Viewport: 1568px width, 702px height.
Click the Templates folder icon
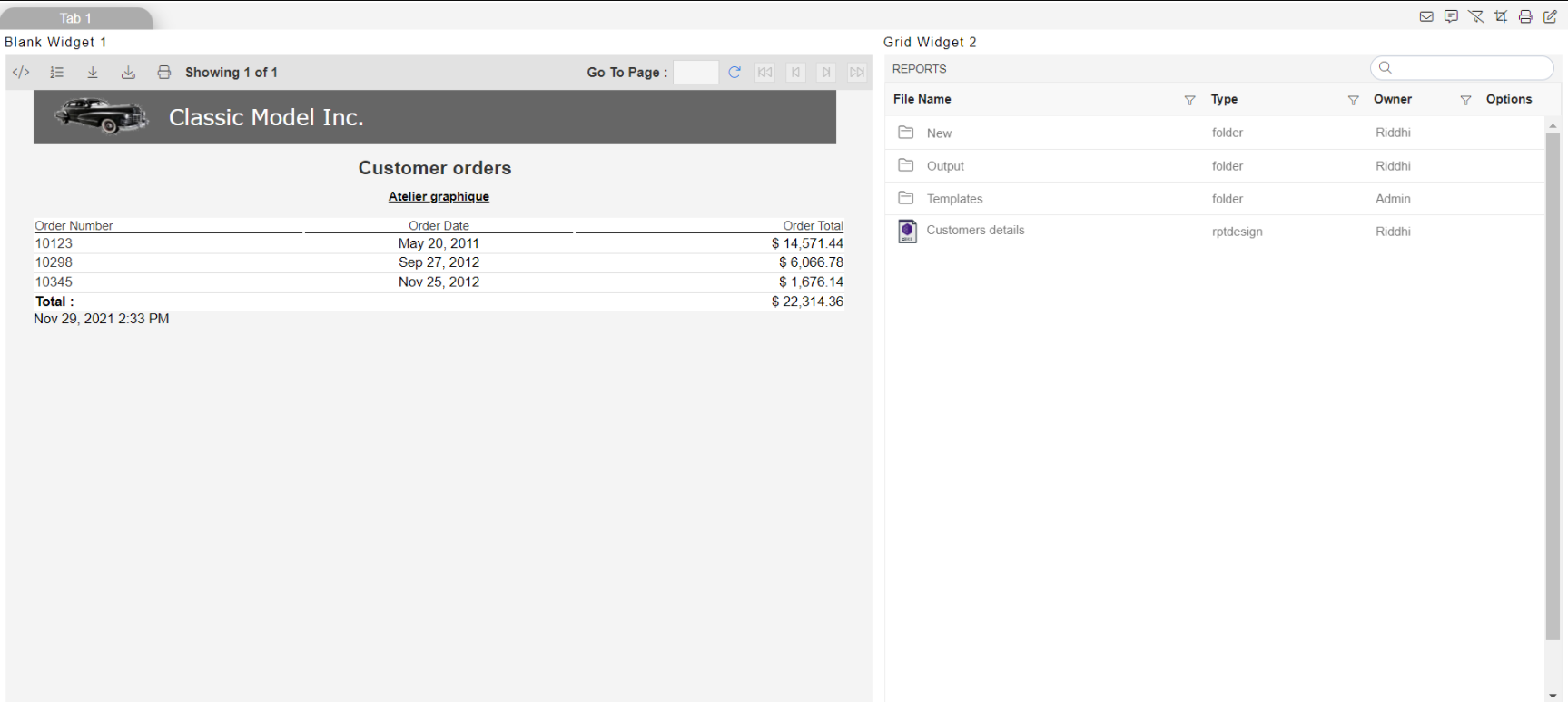click(x=906, y=198)
